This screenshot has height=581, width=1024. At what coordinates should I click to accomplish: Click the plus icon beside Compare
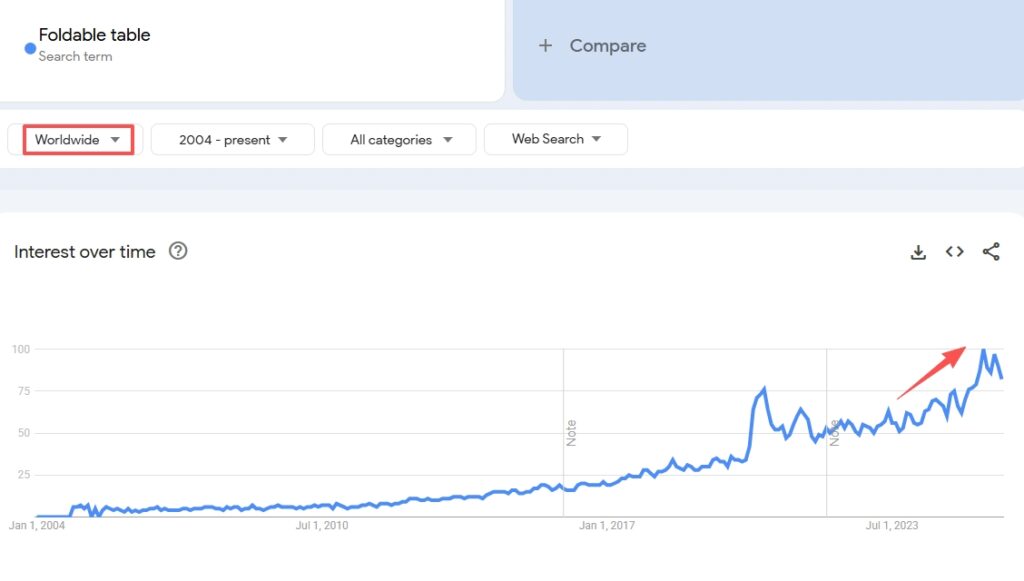(545, 46)
